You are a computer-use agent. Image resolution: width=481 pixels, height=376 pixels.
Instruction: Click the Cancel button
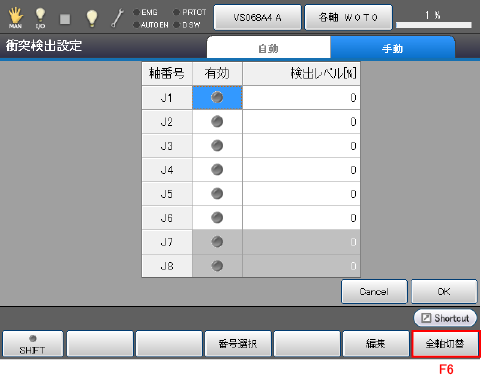[x=374, y=292]
